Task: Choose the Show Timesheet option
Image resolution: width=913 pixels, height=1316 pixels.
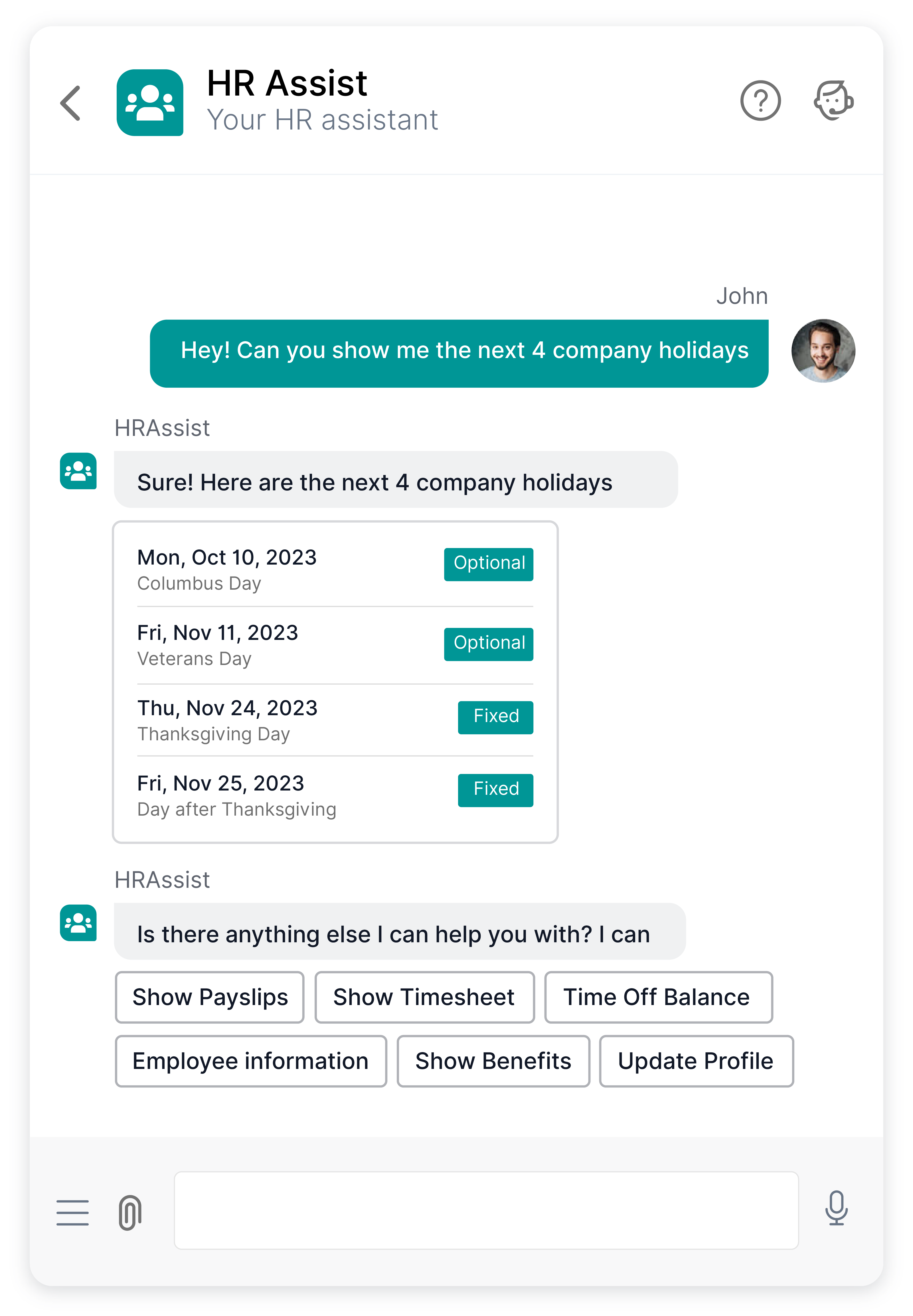Action: pyautogui.click(x=424, y=997)
